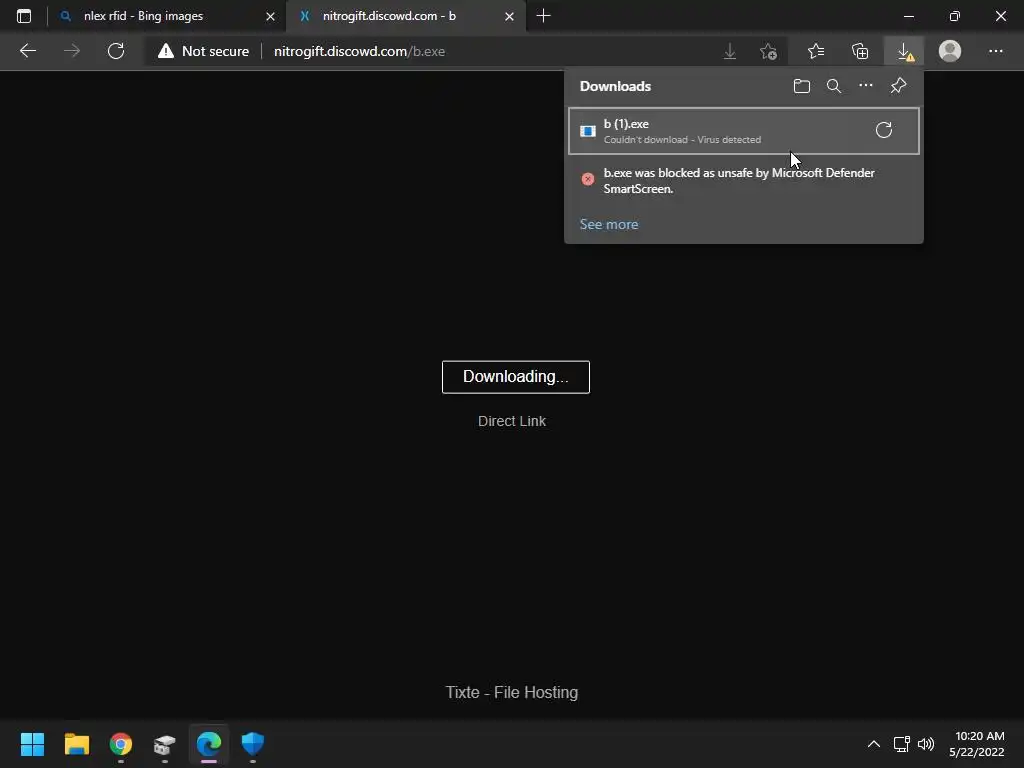Viewport: 1024px width, 768px height.
Task: Show hidden system tray icons
Action: coord(874,744)
